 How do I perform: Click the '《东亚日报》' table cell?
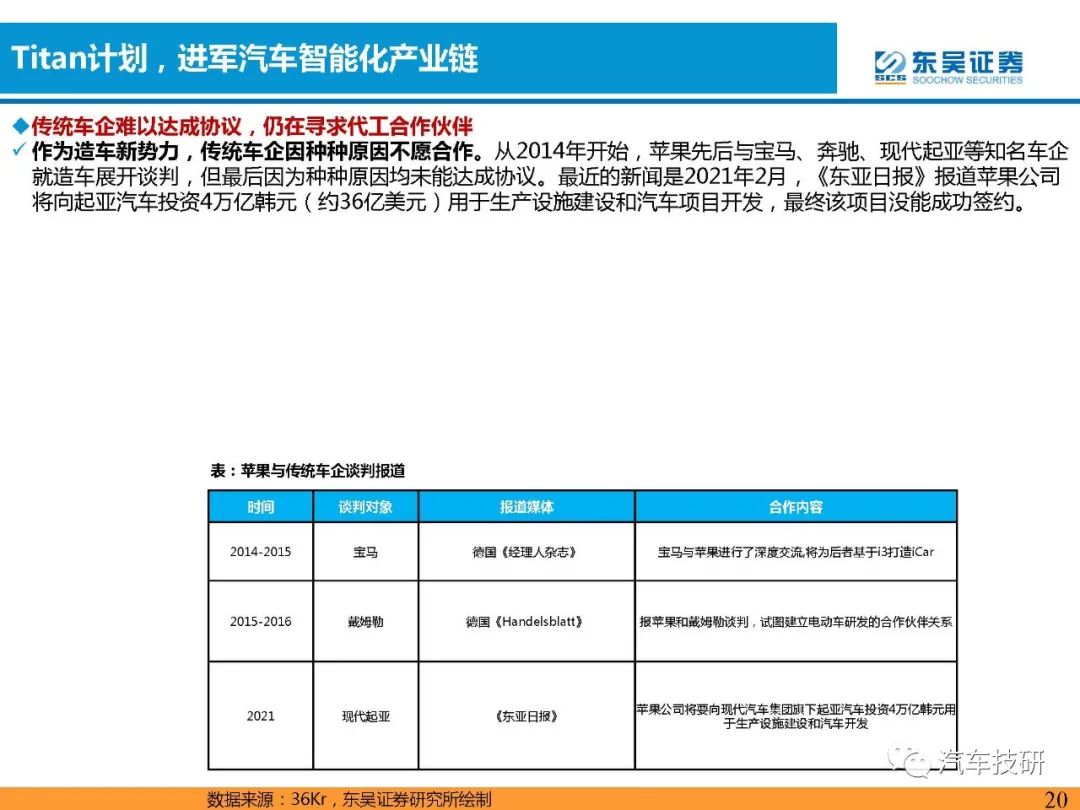click(526, 716)
